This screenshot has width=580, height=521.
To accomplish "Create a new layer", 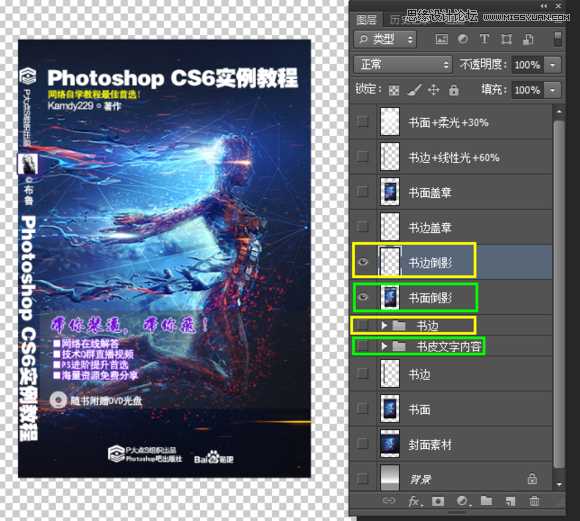I will (510, 501).
